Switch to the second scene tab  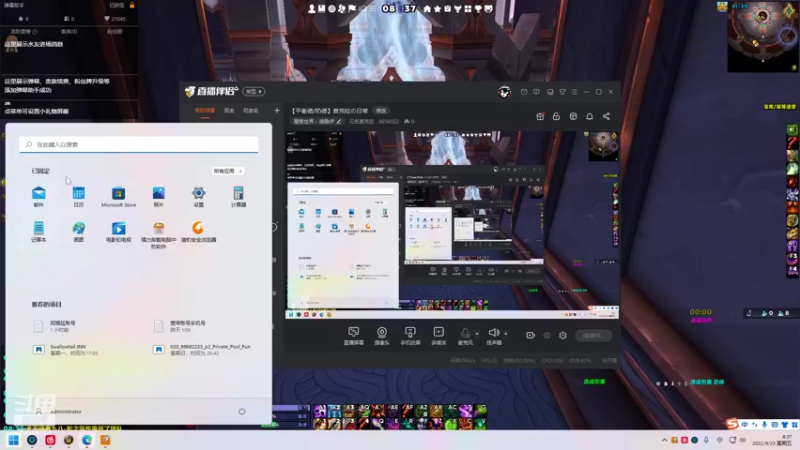click(x=229, y=111)
